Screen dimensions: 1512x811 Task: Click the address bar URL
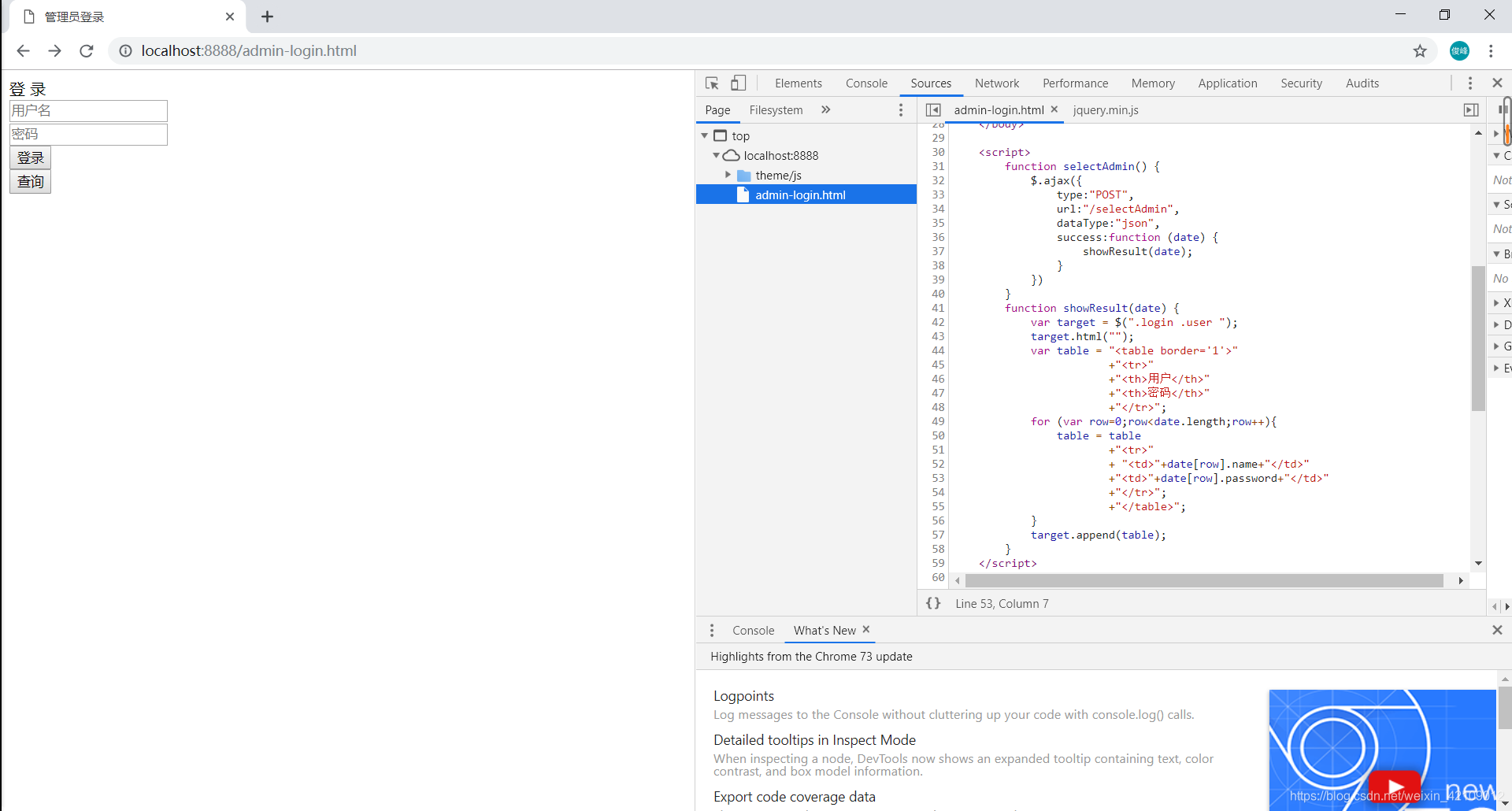249,51
